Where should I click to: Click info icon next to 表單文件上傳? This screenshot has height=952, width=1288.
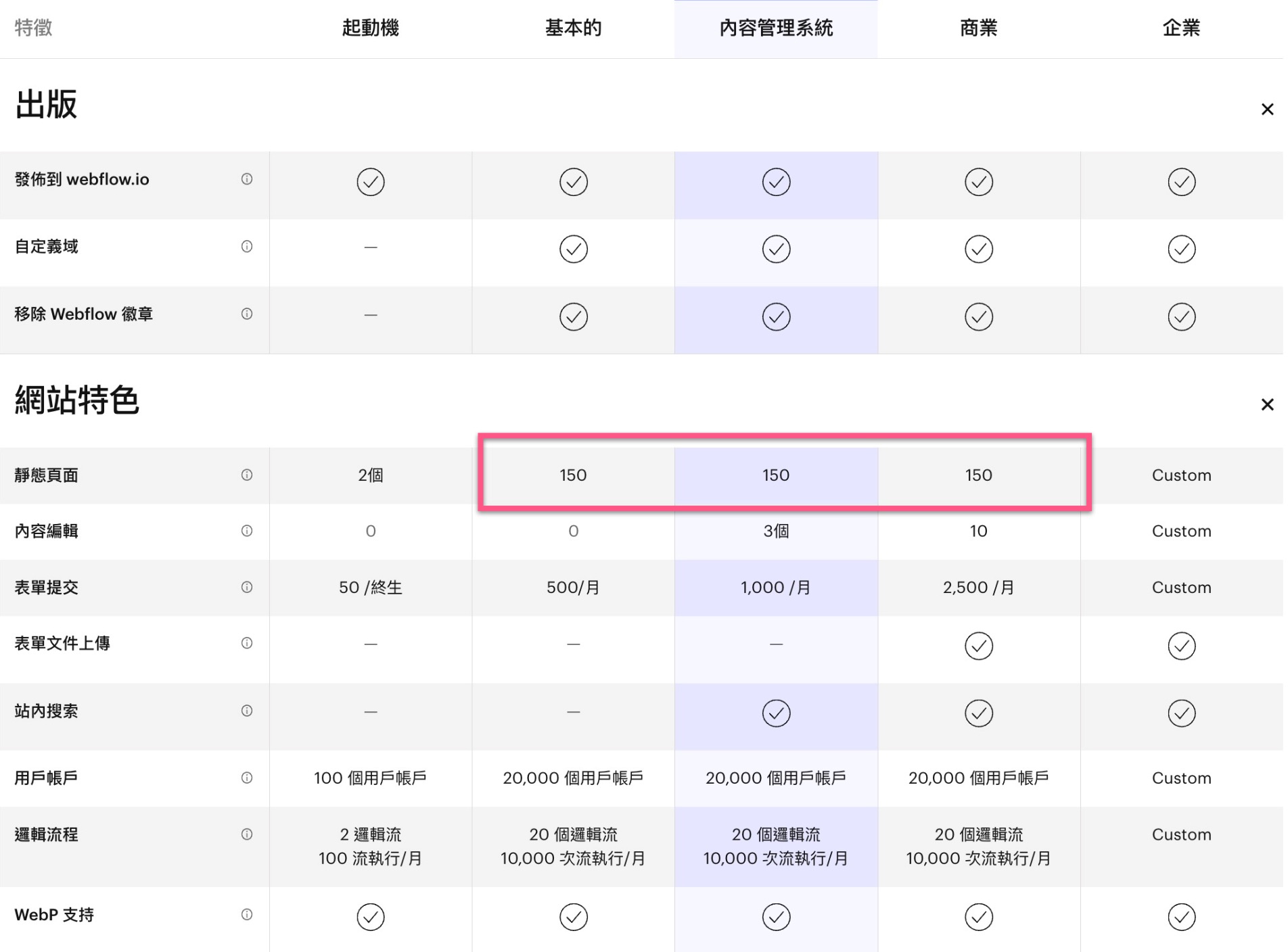click(247, 644)
